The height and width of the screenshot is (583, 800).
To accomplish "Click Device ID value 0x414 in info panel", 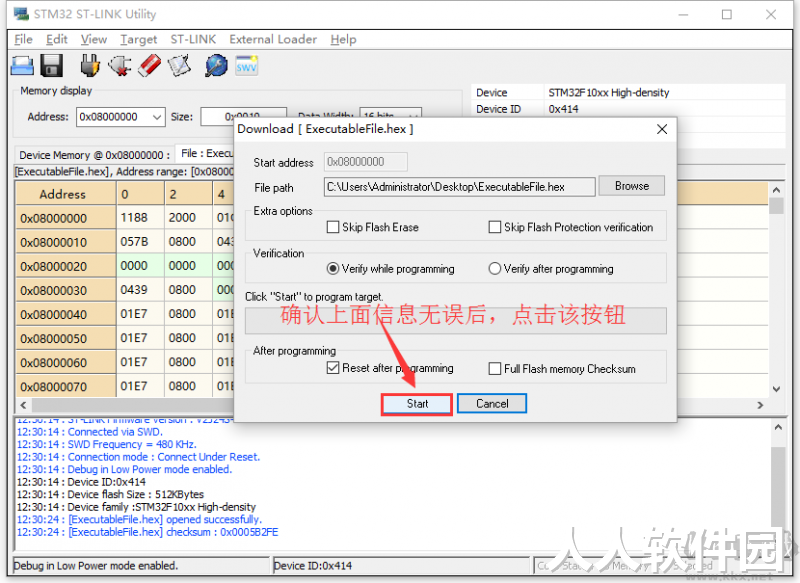I will (x=563, y=109).
